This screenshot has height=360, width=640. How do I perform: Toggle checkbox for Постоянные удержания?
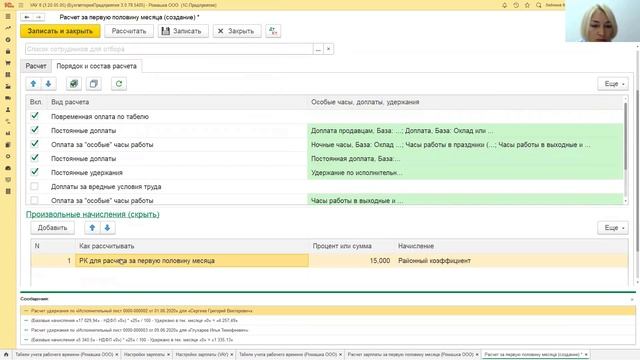35,172
